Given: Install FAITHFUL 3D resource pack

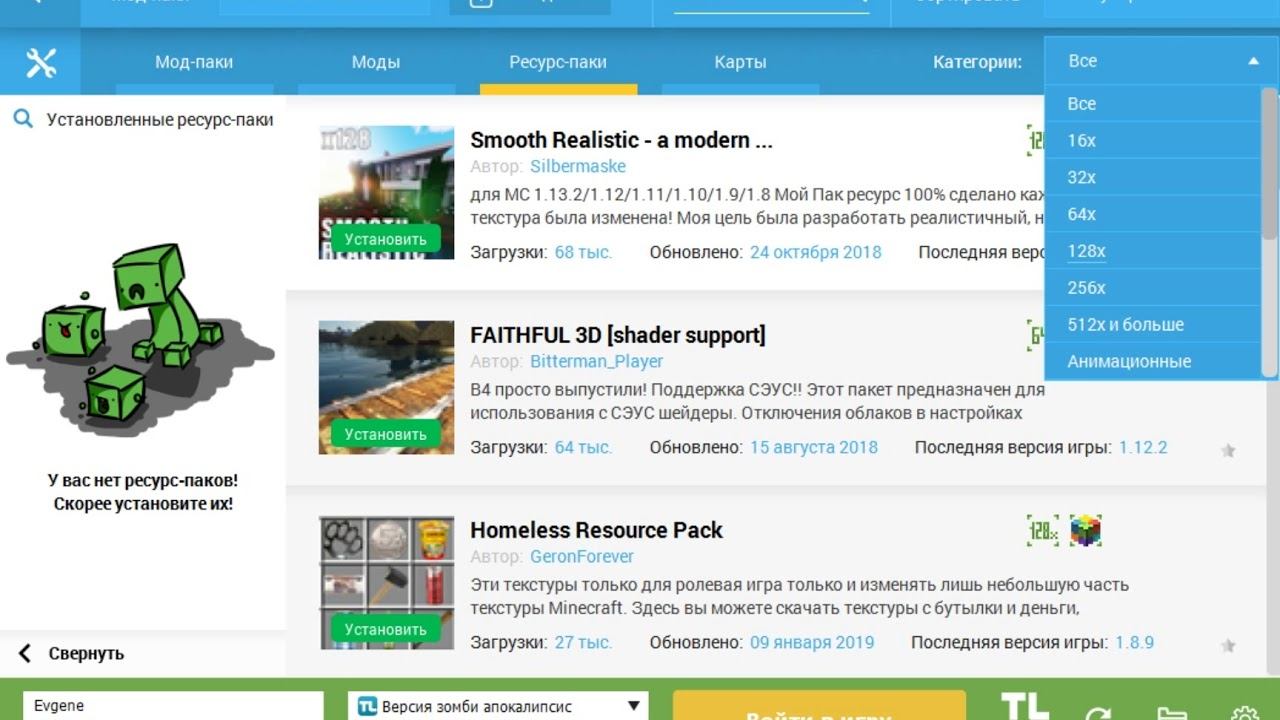Looking at the screenshot, I should (386, 434).
